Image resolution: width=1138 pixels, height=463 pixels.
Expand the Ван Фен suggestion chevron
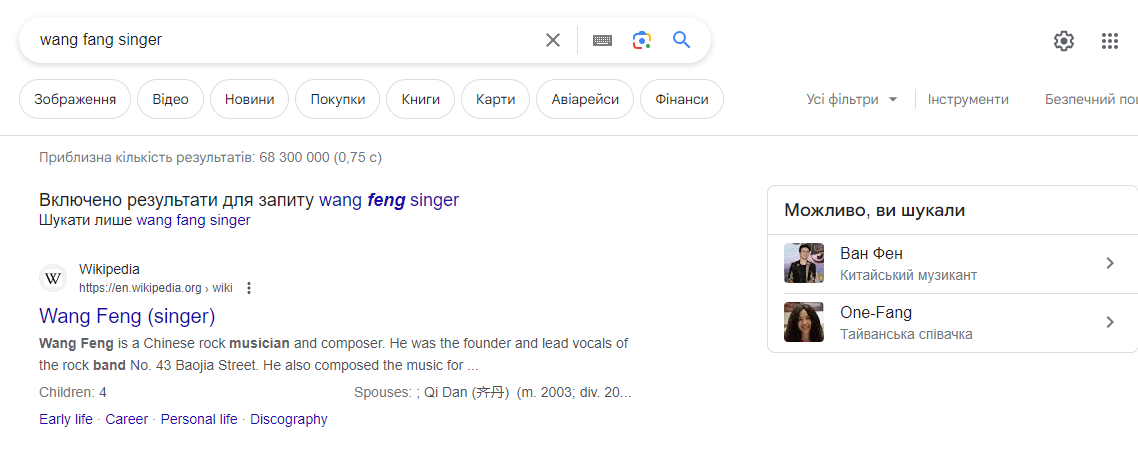(x=1109, y=263)
